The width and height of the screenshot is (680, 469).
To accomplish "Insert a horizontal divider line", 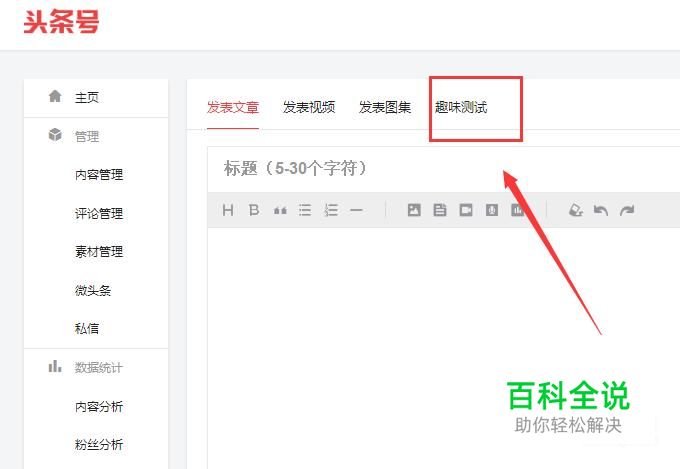I will pos(356,210).
